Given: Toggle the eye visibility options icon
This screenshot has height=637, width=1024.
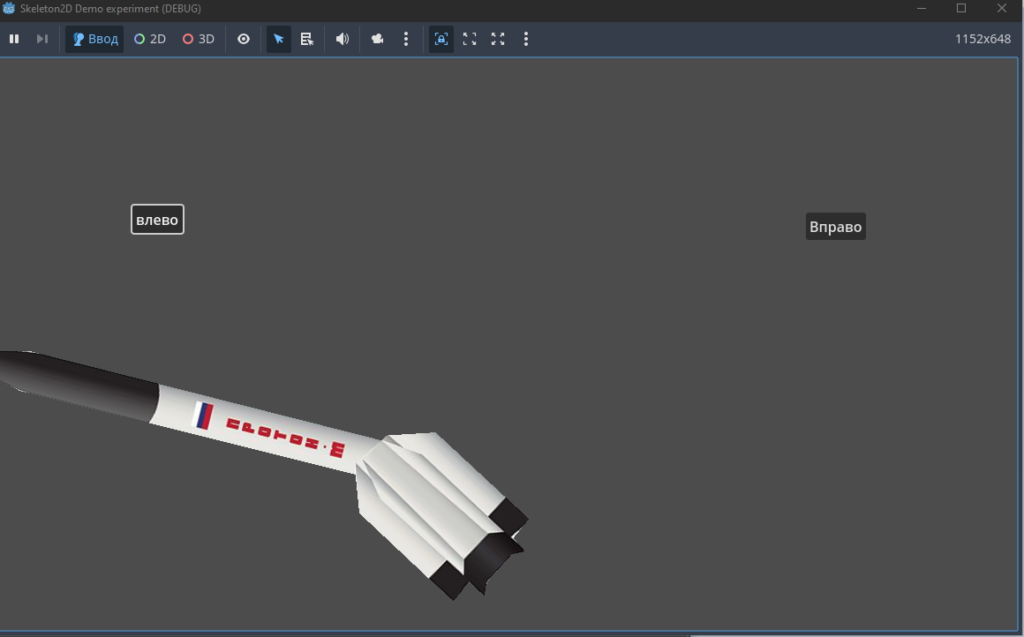Looking at the screenshot, I should point(244,39).
